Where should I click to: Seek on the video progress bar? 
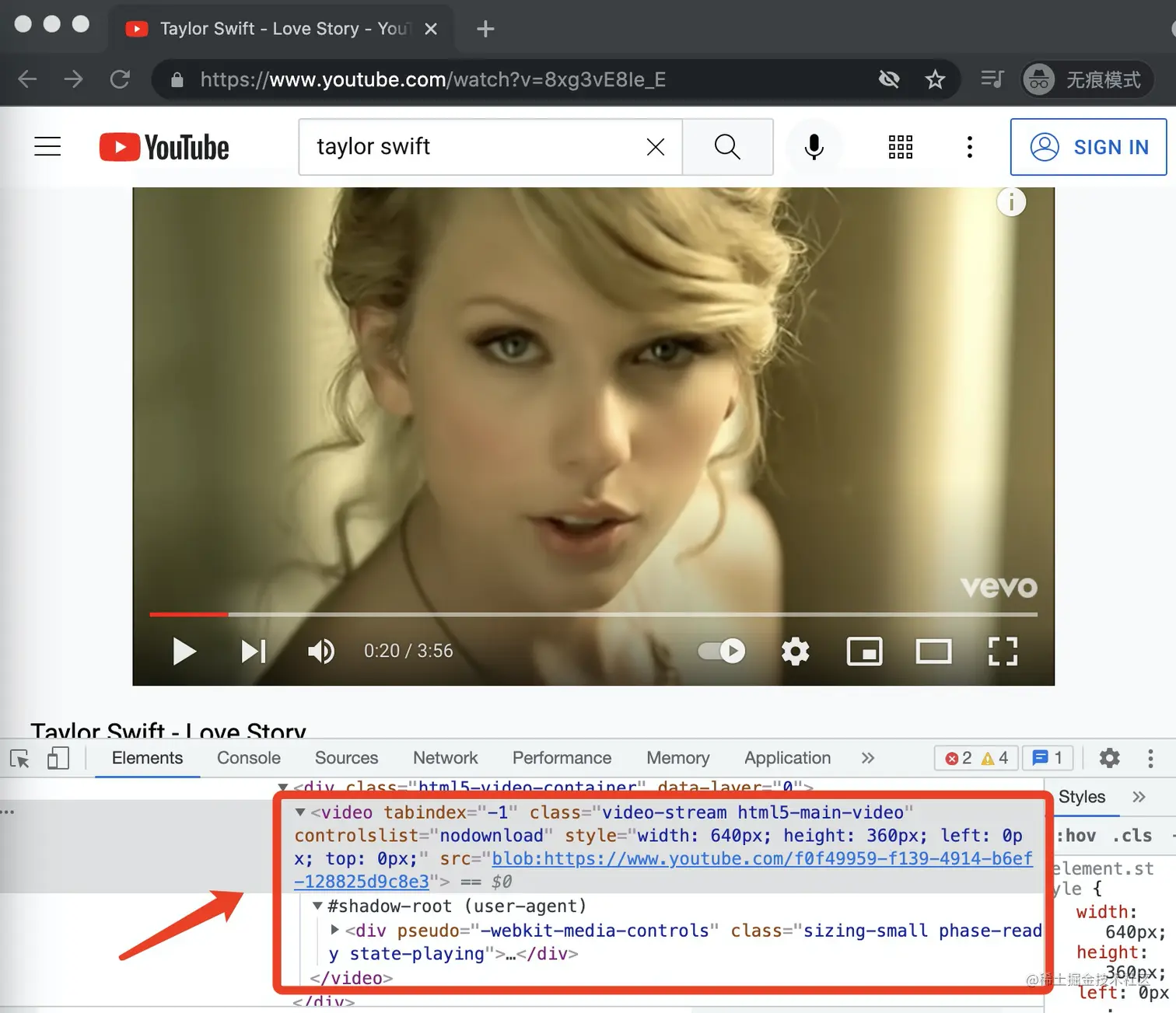tap(593, 614)
